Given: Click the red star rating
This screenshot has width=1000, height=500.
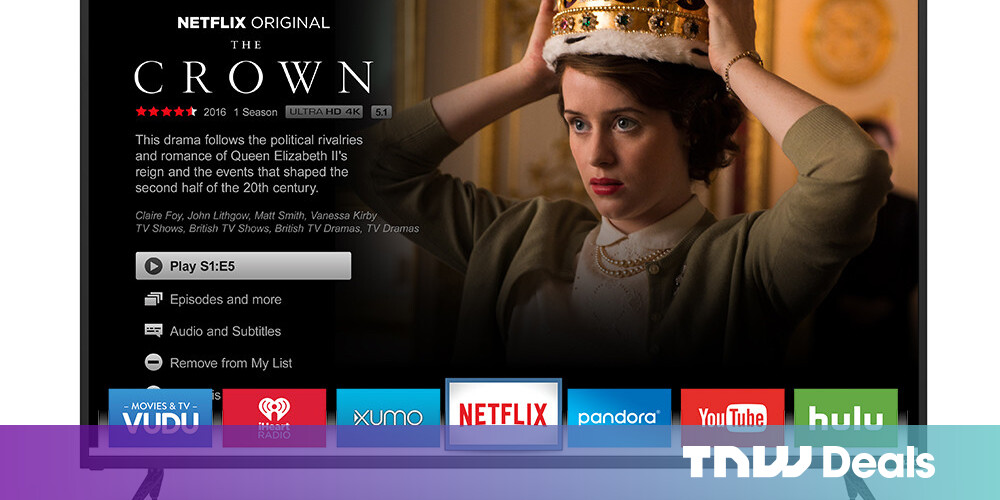Looking at the screenshot, I should point(166,112).
